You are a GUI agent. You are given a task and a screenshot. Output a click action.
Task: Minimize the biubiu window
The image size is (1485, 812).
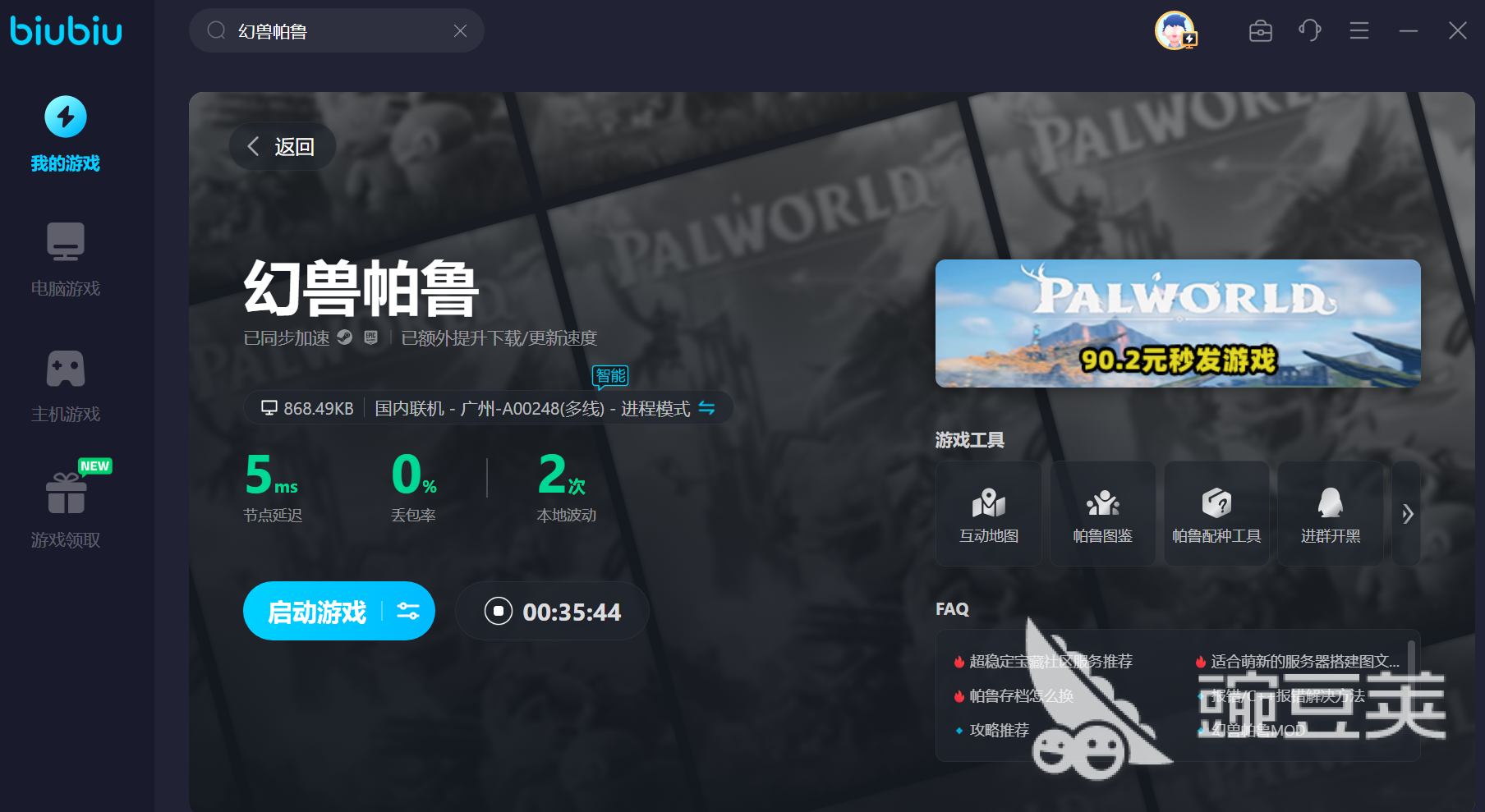[1409, 31]
